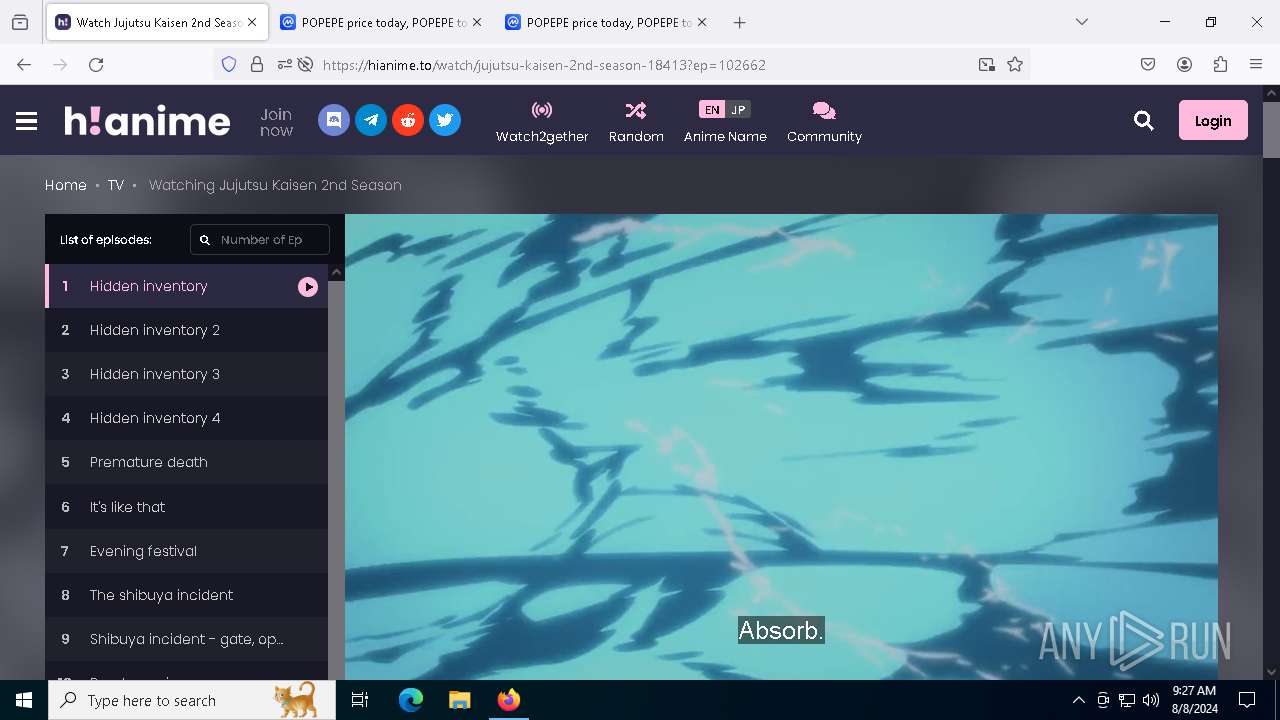This screenshot has height=720, width=1280.
Task: Open the Community page
Action: coord(824,122)
